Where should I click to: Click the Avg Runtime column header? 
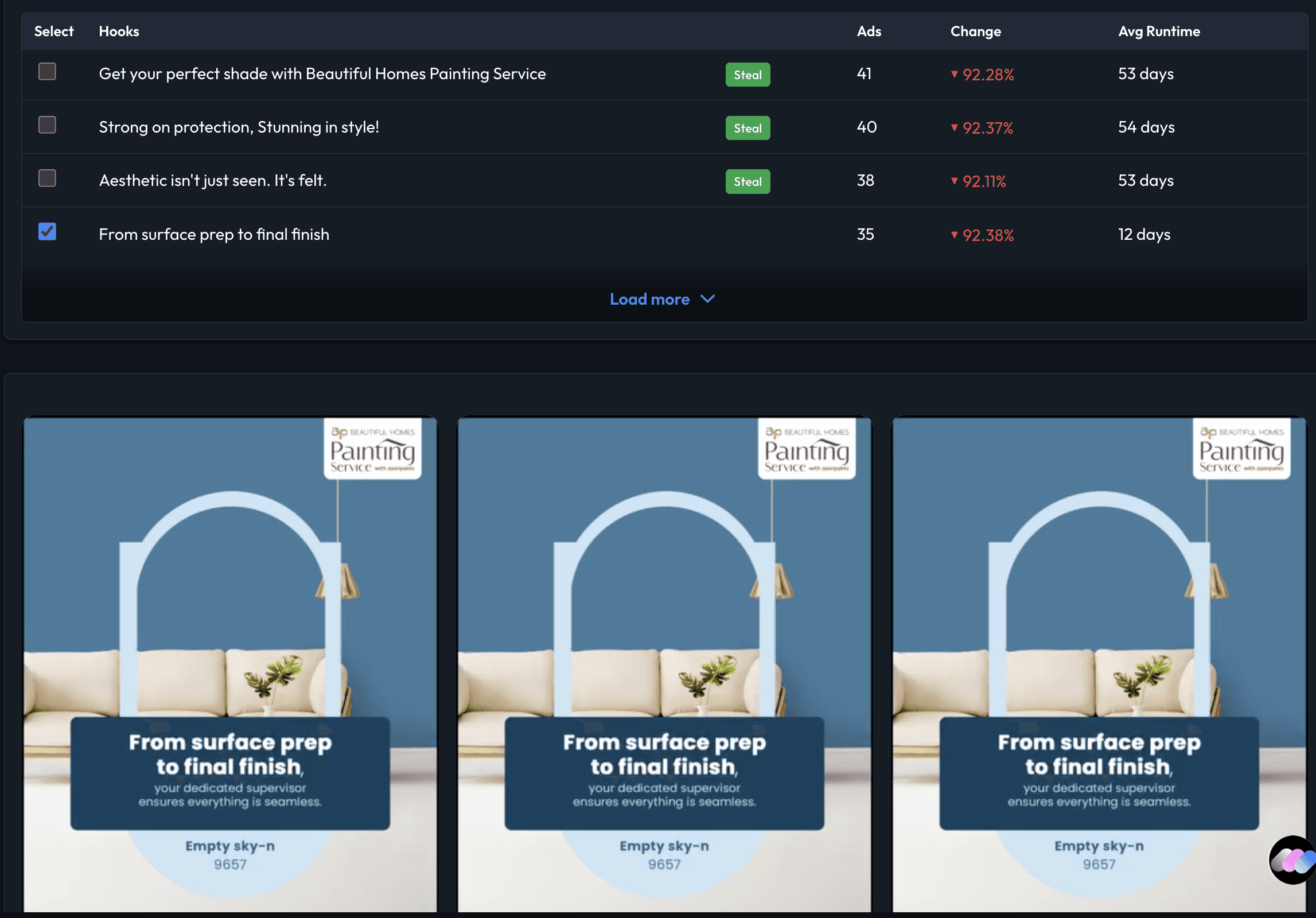(x=1159, y=32)
